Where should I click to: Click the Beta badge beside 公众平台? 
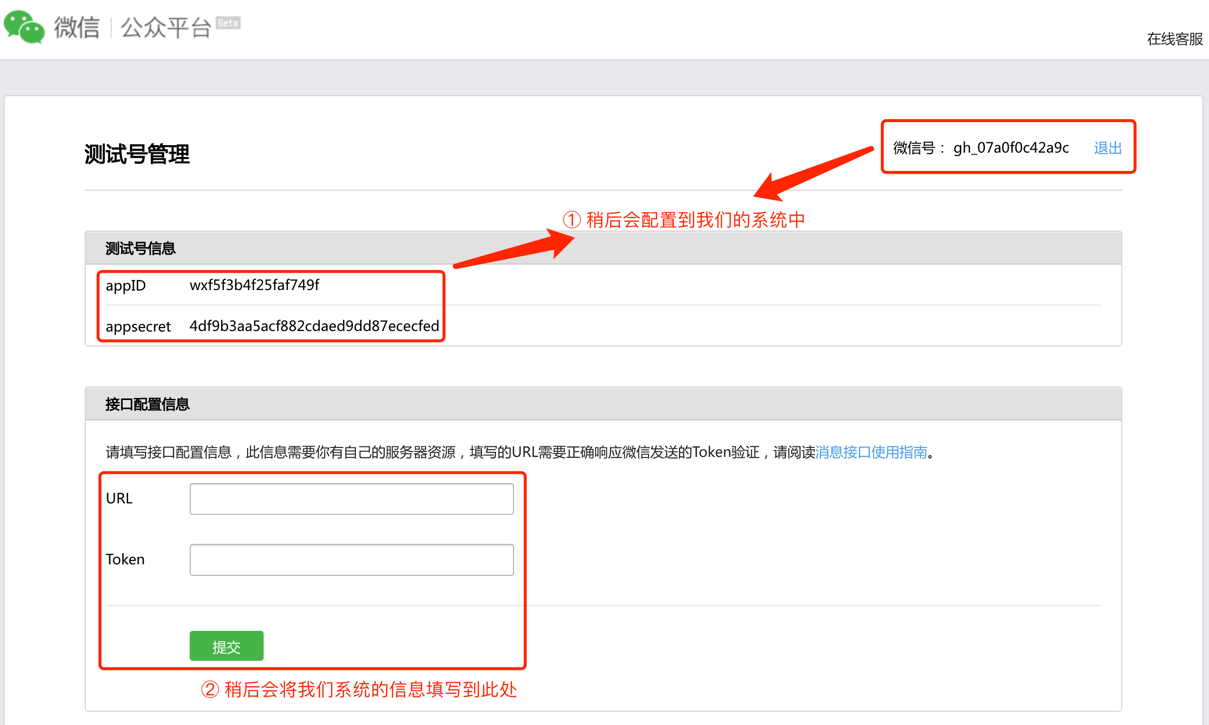pyautogui.click(x=228, y=22)
